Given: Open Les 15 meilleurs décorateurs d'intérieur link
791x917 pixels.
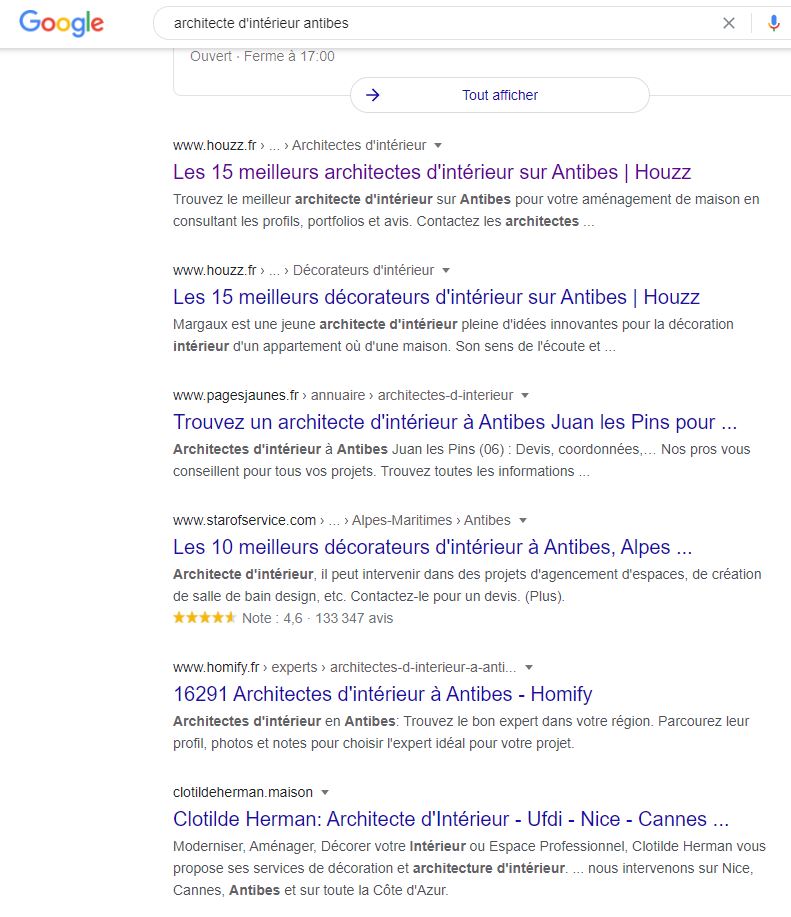Looking at the screenshot, I should 436,297.
